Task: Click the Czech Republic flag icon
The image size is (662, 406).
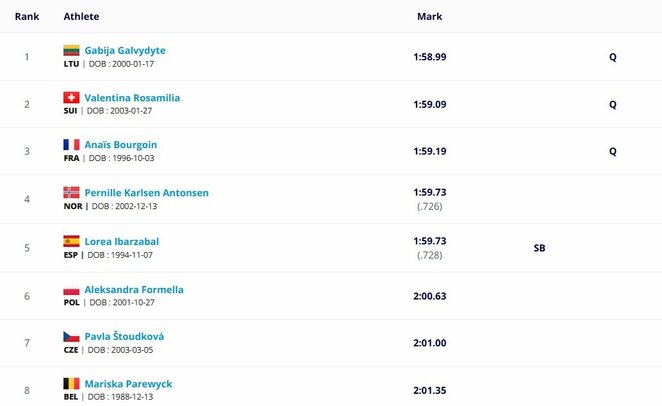Action: [71, 336]
